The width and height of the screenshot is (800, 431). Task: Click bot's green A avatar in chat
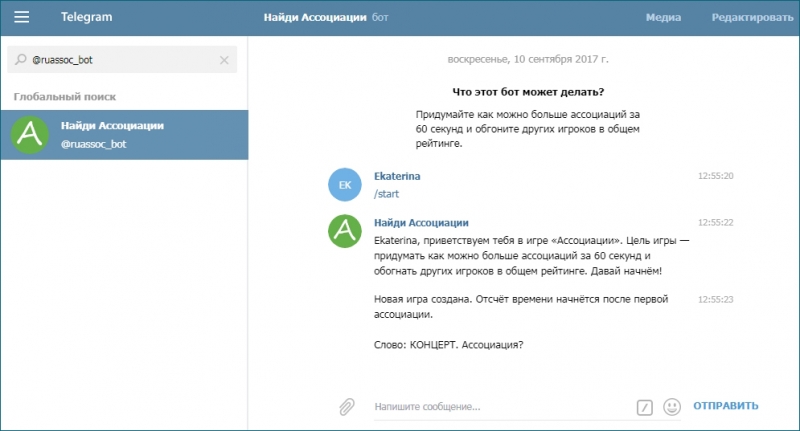tap(345, 231)
